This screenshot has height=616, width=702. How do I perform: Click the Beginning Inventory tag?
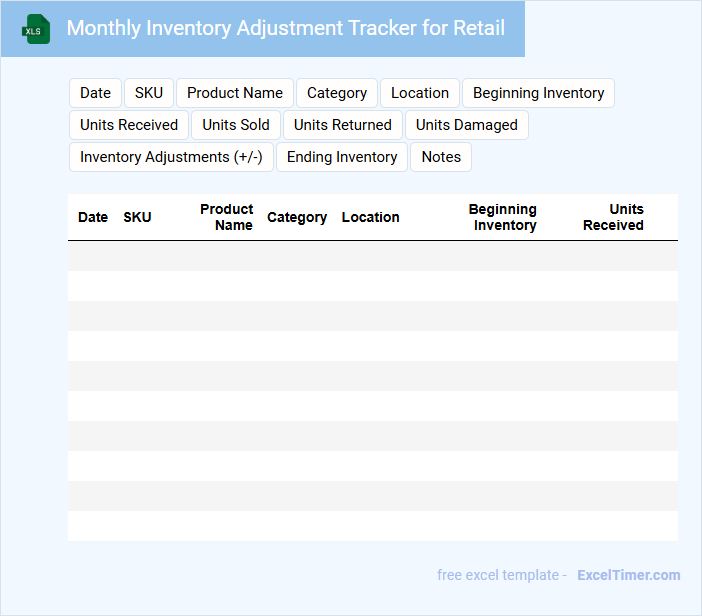pos(538,93)
